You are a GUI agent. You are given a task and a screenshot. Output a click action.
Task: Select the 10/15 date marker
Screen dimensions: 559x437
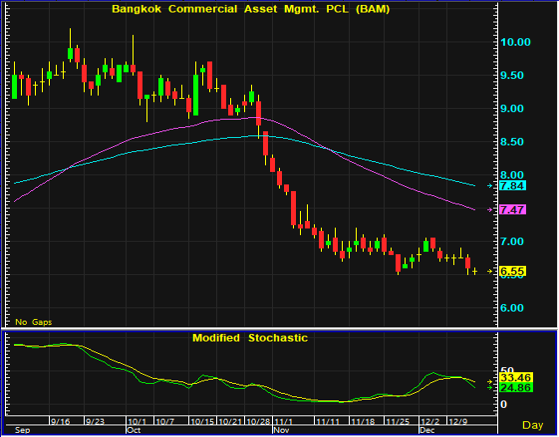[202, 422]
